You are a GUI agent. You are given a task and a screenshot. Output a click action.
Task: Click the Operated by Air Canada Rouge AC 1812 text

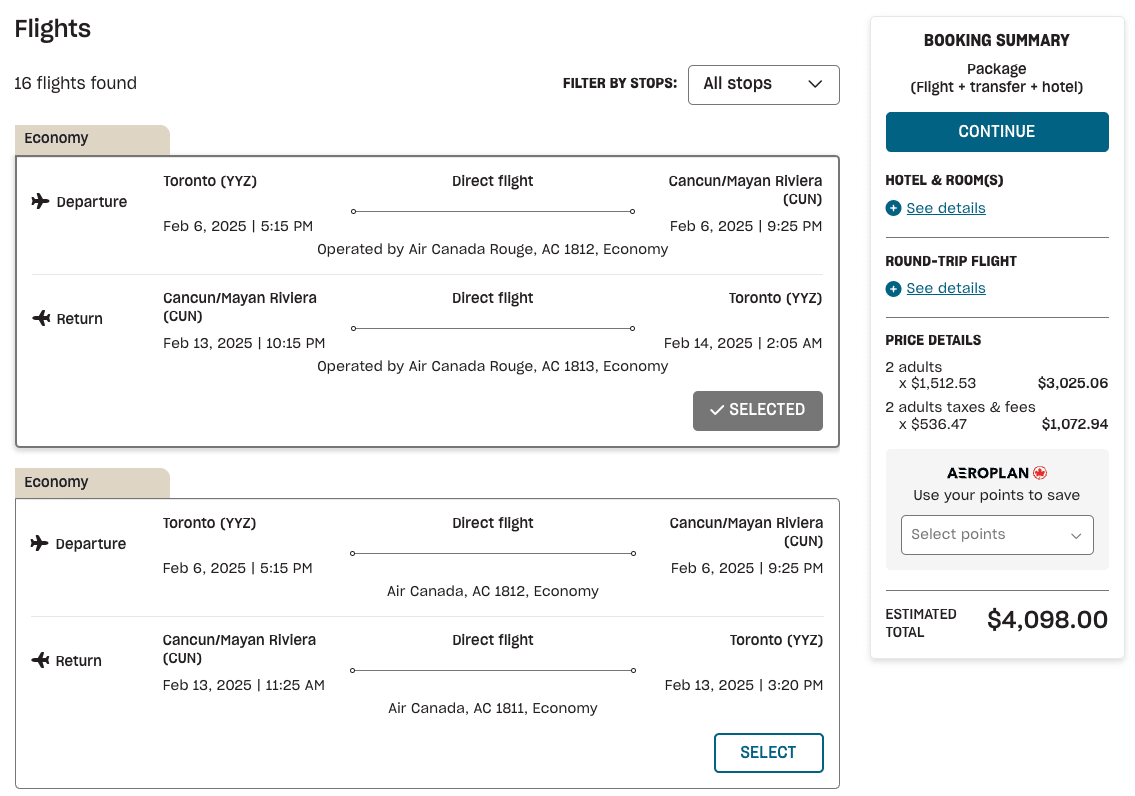[492, 249]
